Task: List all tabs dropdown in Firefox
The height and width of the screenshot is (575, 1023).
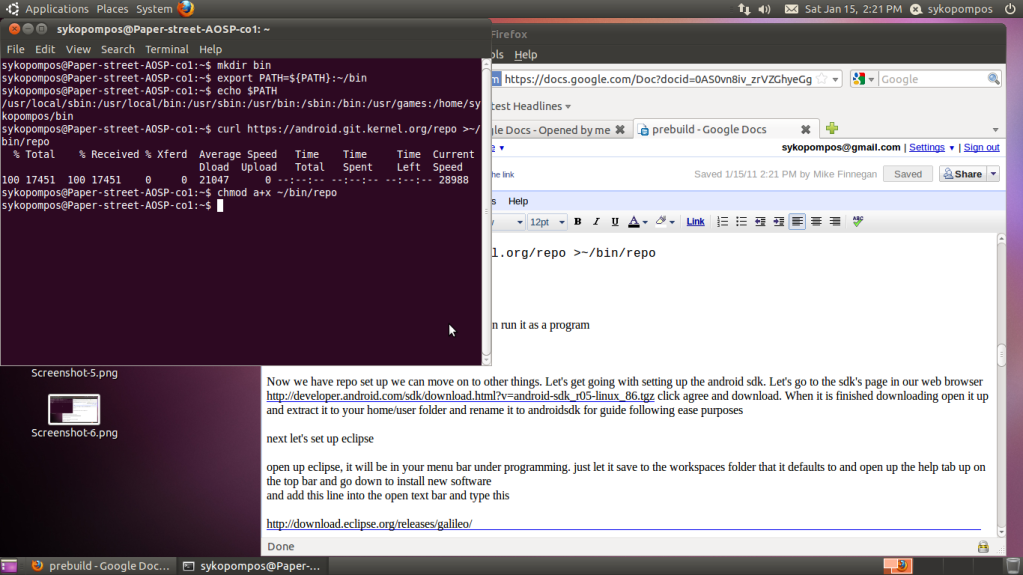Action: 996,130
